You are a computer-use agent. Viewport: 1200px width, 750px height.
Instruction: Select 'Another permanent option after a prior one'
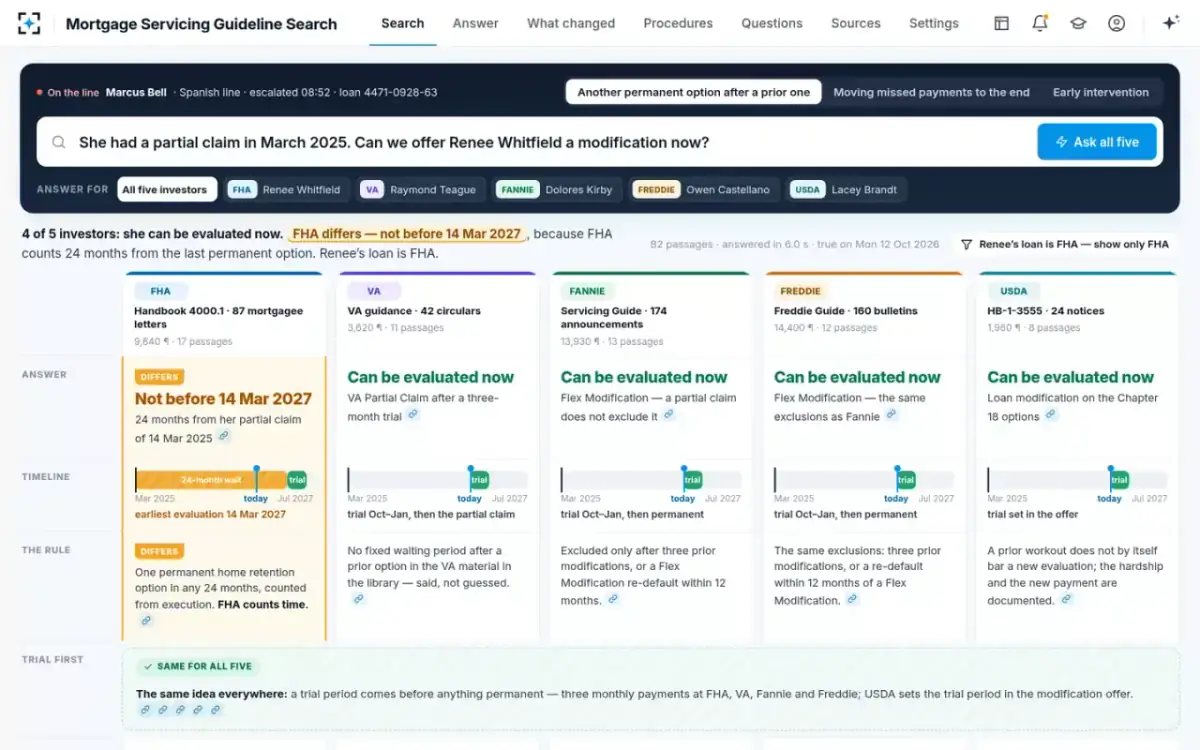(694, 92)
